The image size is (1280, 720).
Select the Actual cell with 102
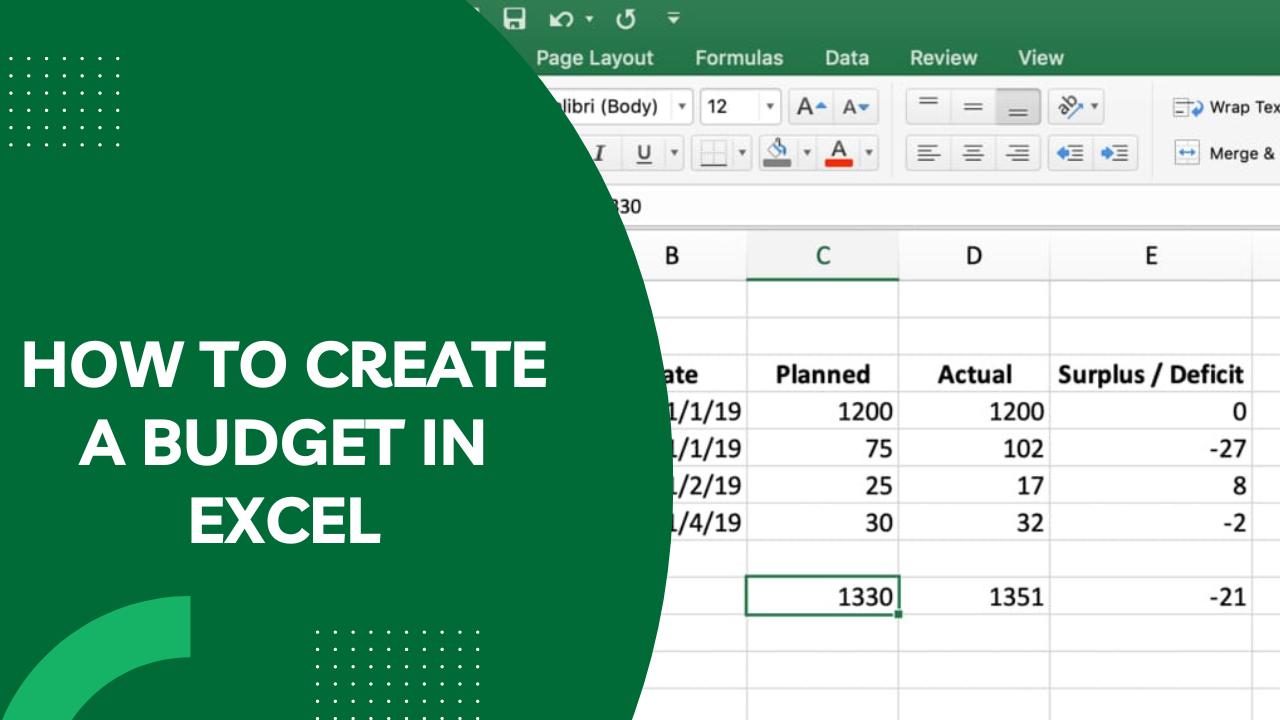coord(974,448)
